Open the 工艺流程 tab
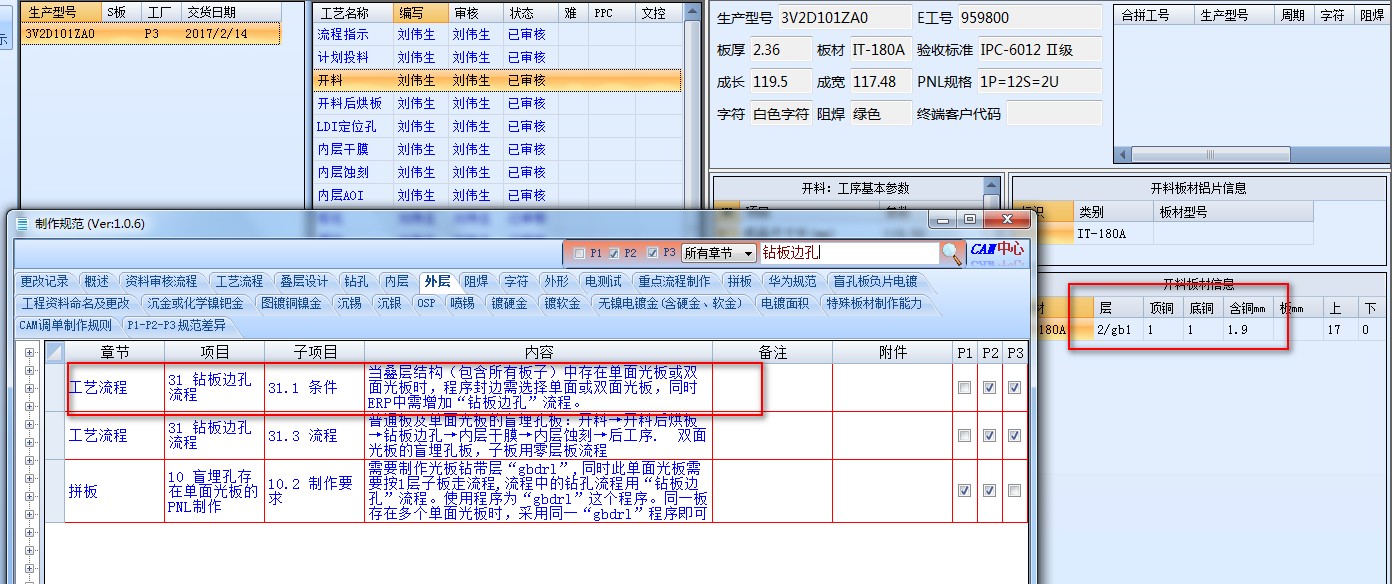 coord(239,282)
